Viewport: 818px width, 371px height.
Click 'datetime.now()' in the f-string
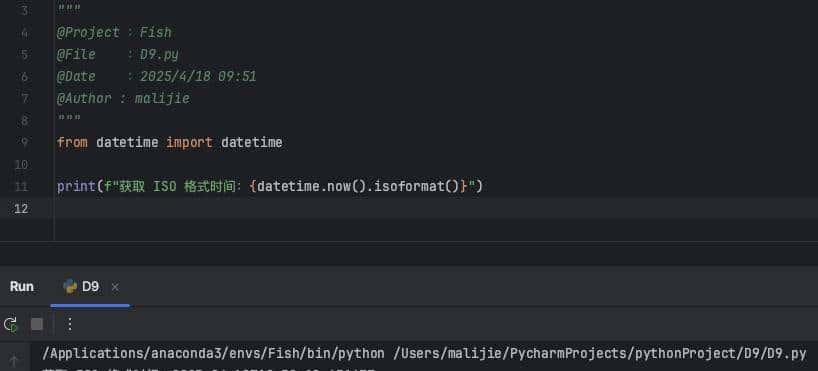click(312, 186)
